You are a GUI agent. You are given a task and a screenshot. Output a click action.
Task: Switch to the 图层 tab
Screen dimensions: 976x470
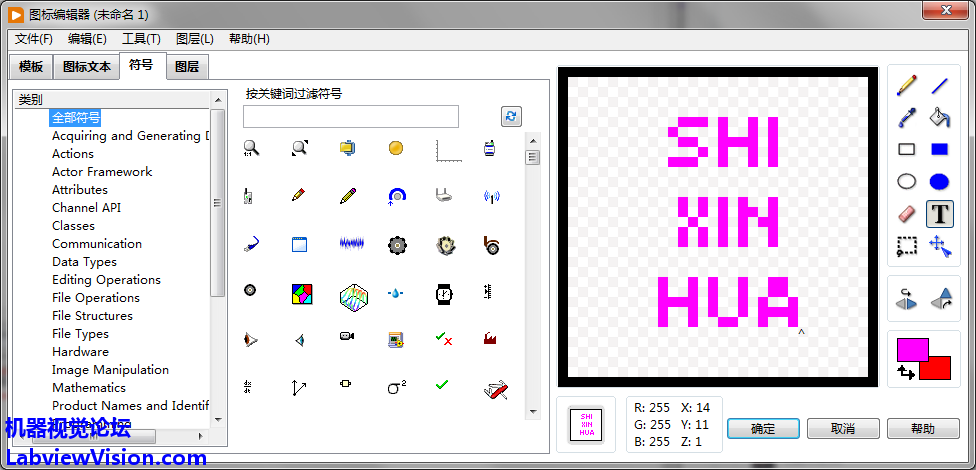pos(186,67)
